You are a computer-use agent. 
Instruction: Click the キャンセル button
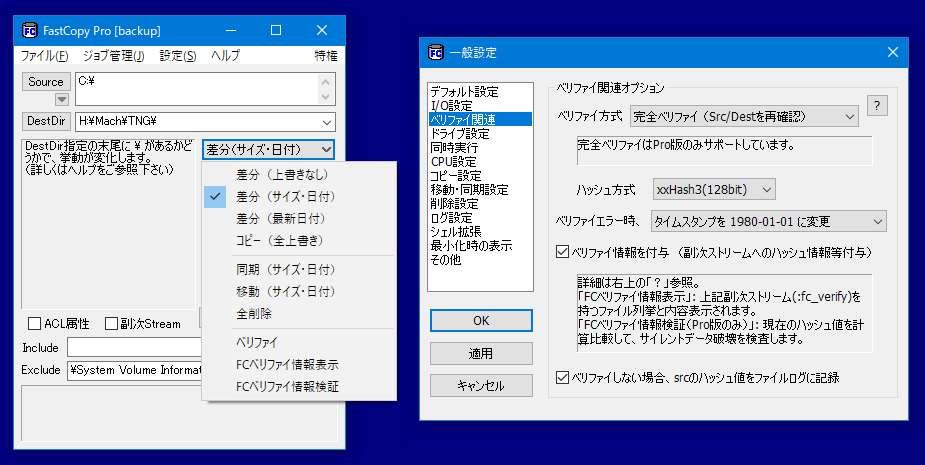481,386
